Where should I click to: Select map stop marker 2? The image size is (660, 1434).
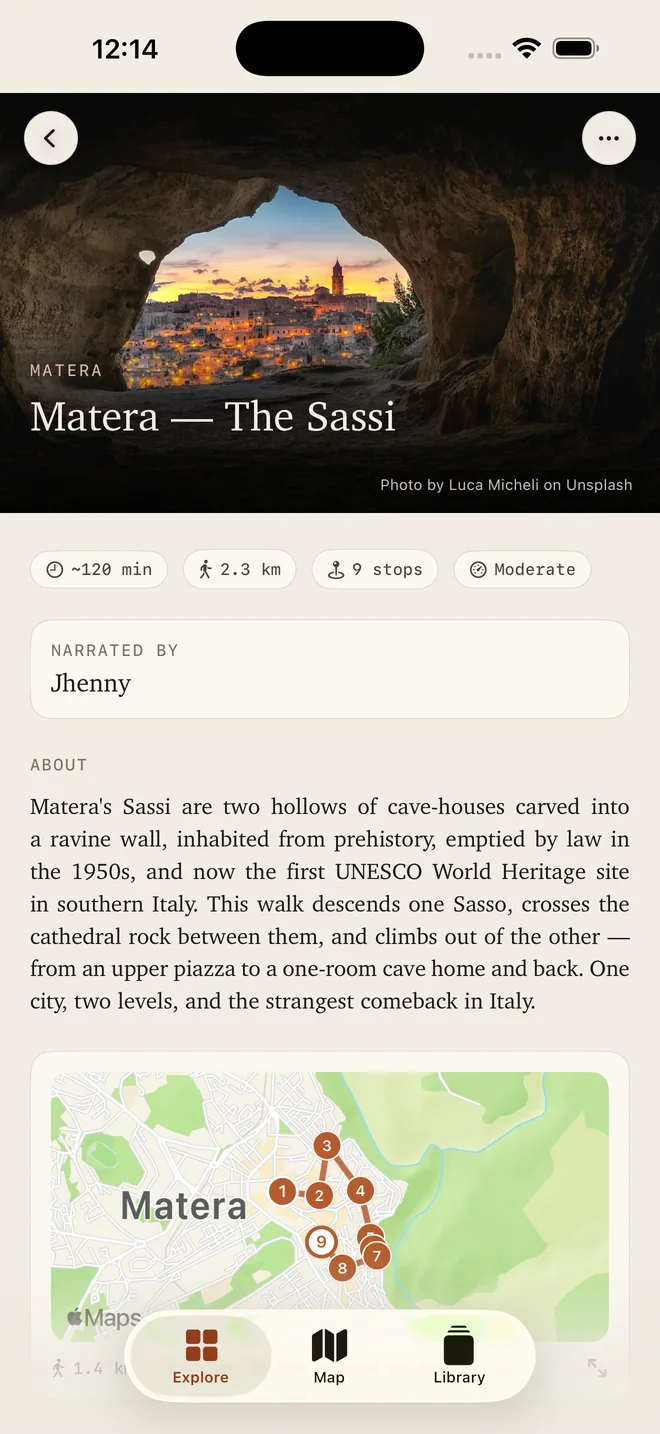(x=319, y=1195)
